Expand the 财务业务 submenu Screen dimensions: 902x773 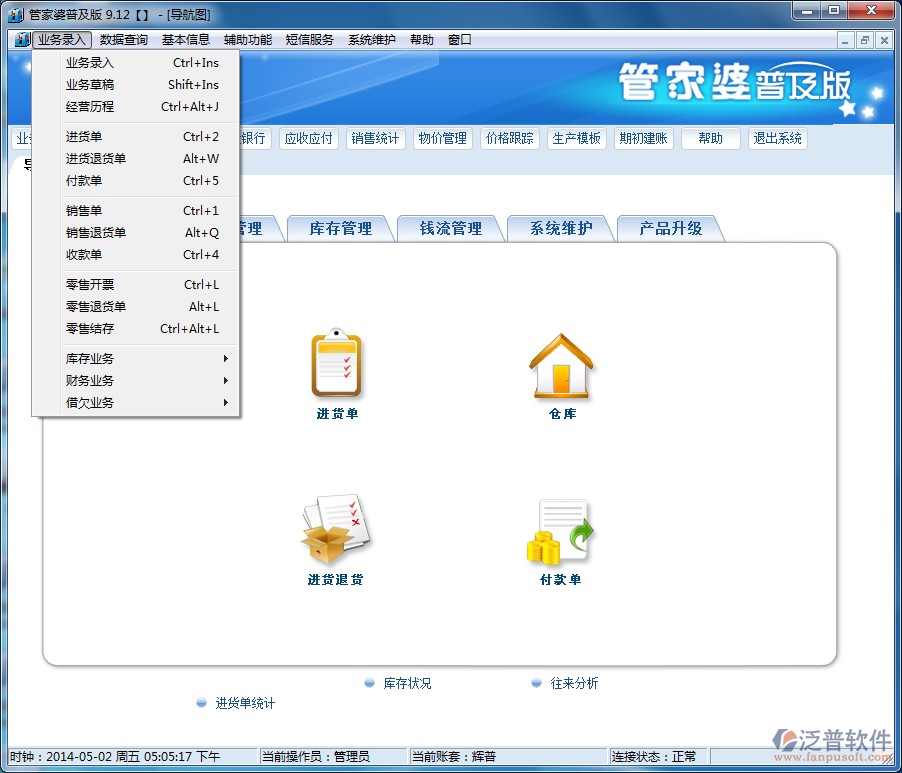coord(142,380)
